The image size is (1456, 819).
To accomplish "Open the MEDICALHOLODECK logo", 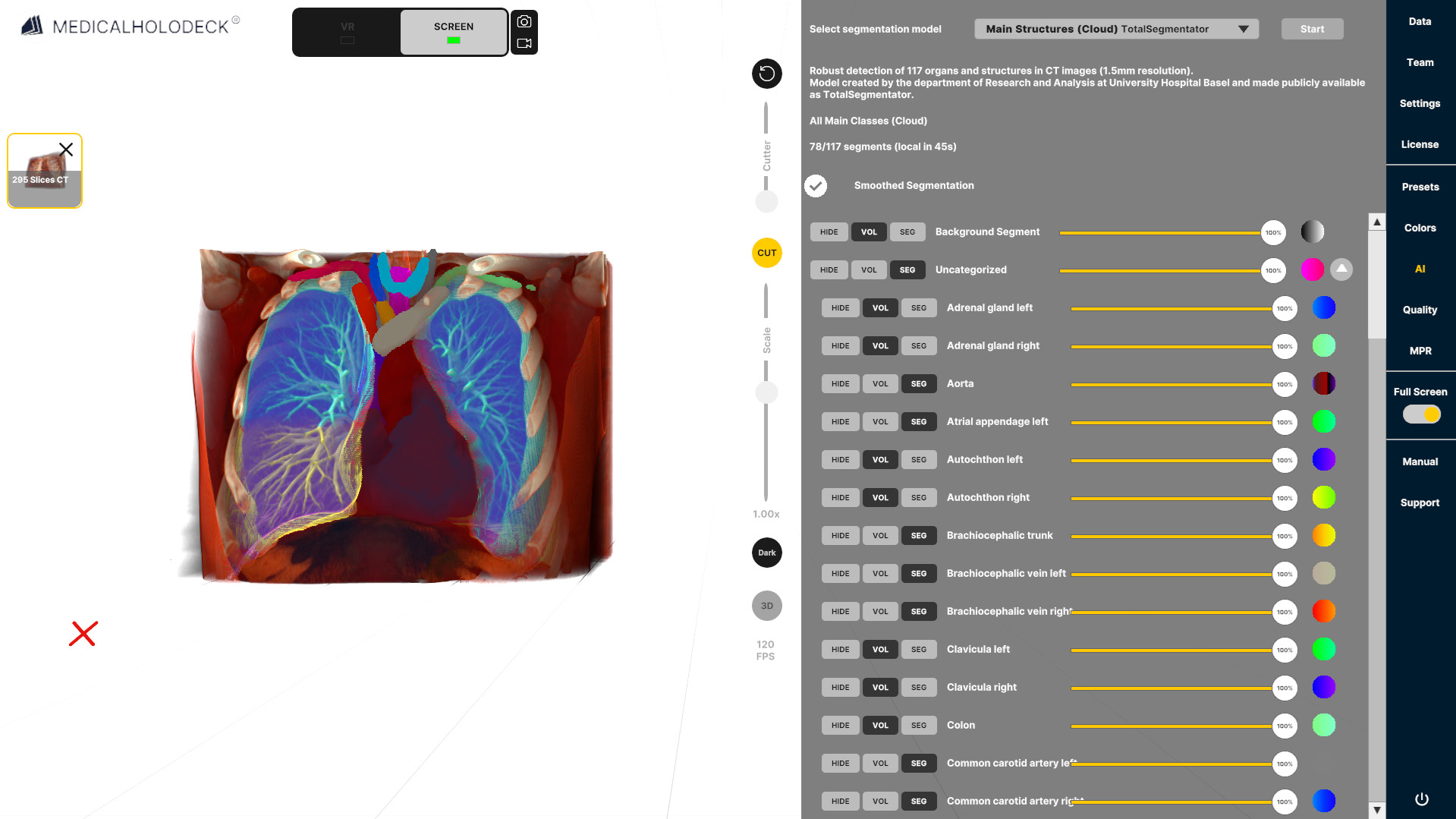I will click(x=130, y=27).
